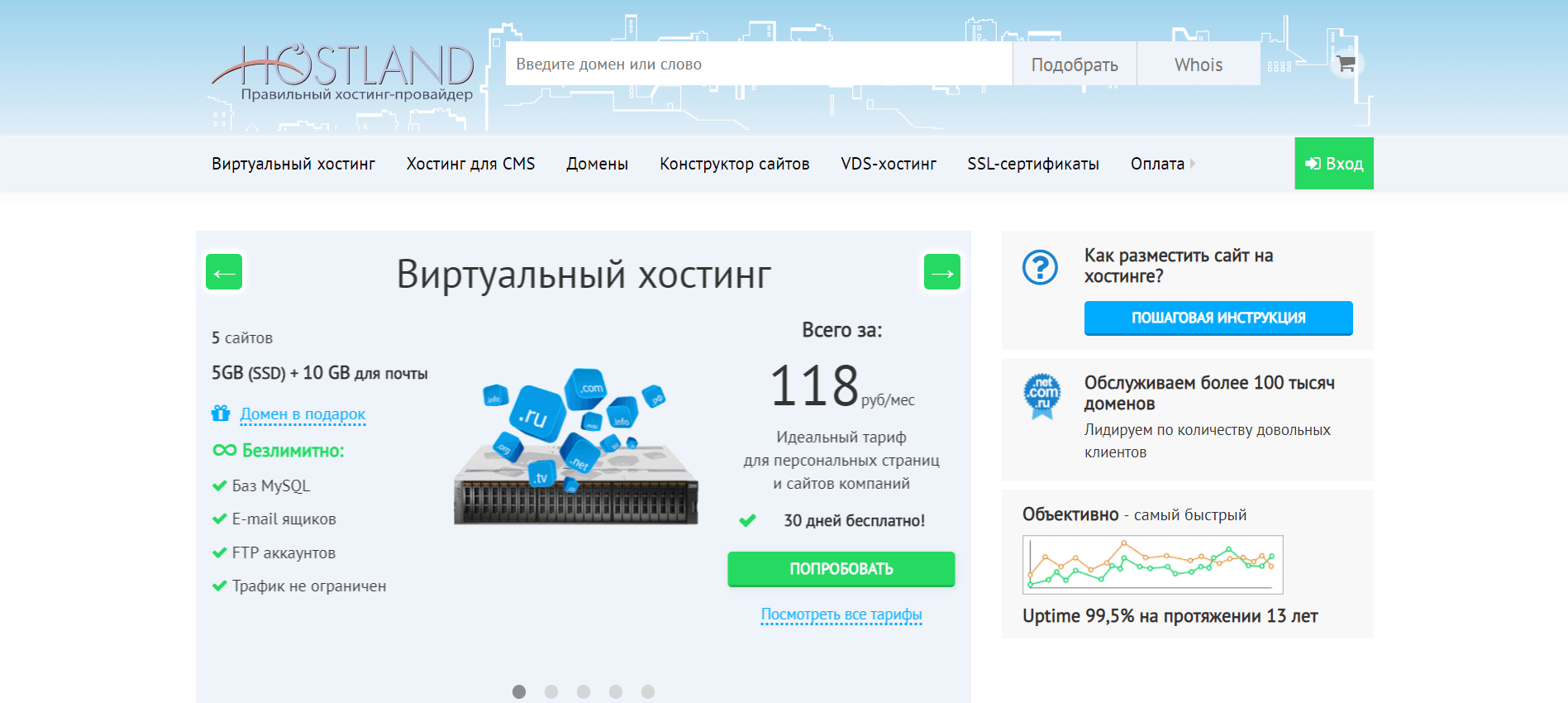Click the Hostland logo
1568x703 pixels.
[x=343, y=72]
